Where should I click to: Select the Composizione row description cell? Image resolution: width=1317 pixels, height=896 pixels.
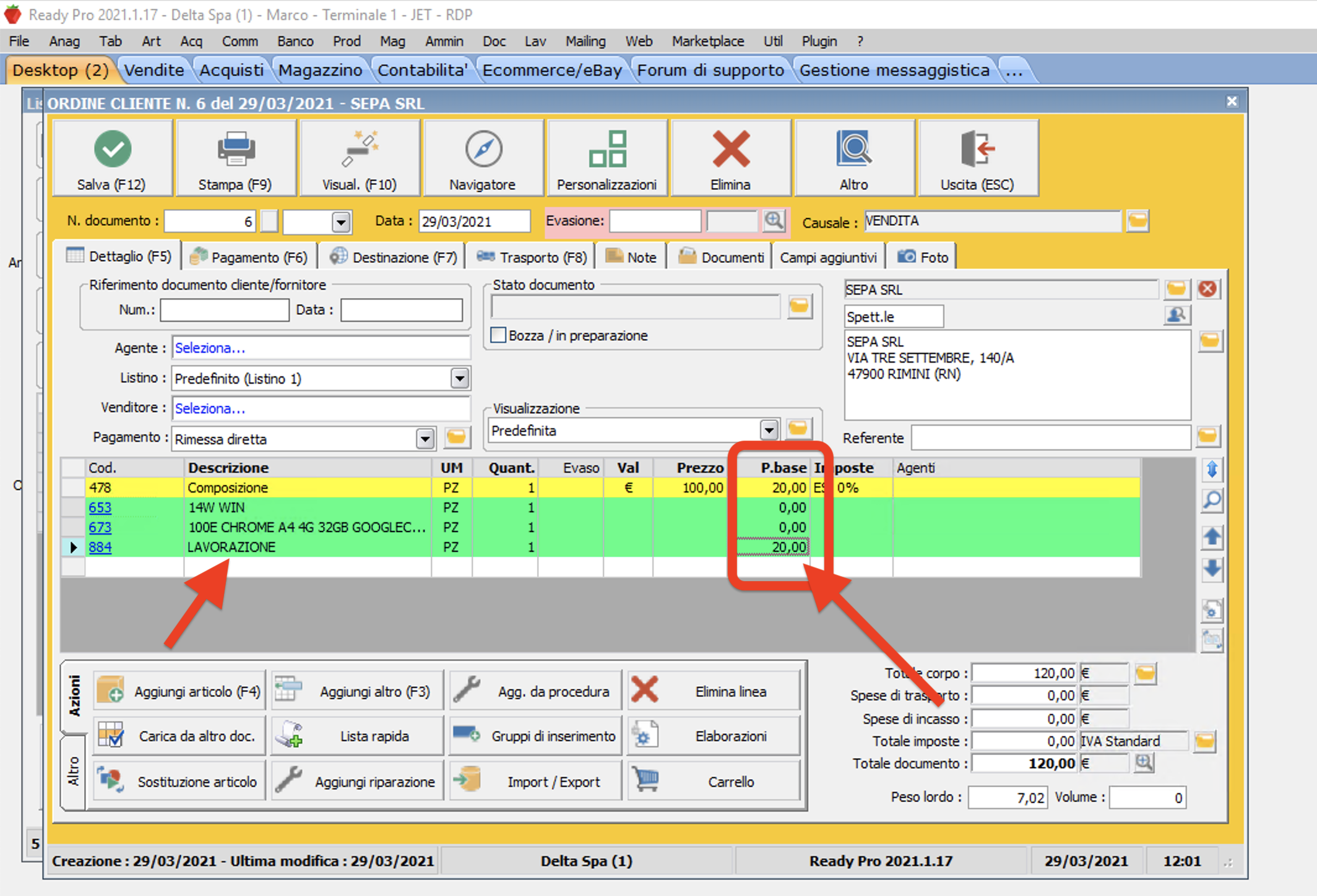click(308, 488)
